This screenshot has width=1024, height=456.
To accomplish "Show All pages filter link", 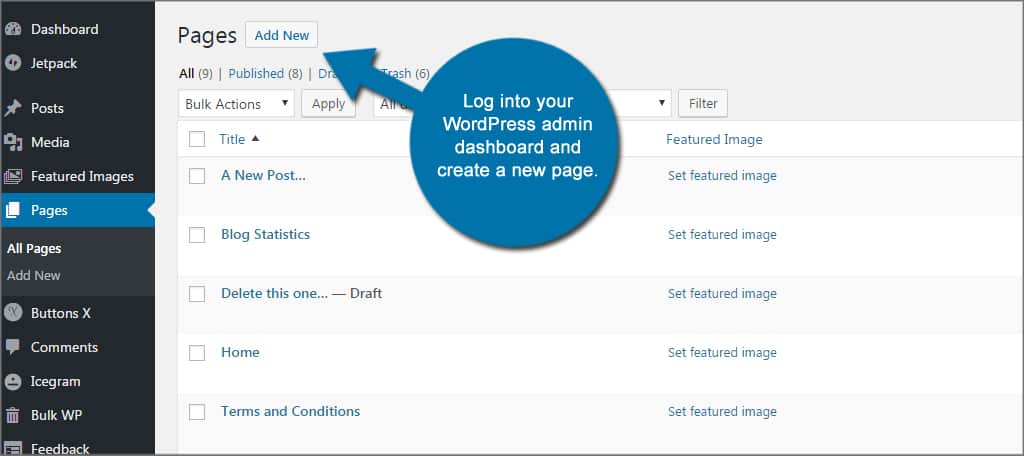I will click(x=186, y=74).
